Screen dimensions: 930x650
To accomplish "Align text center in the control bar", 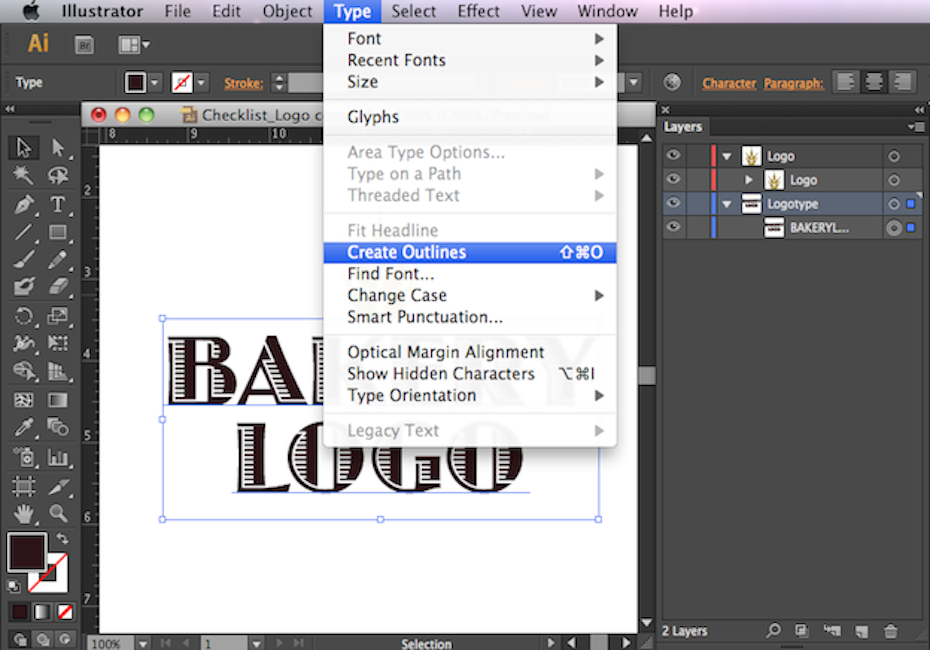I will coord(874,83).
